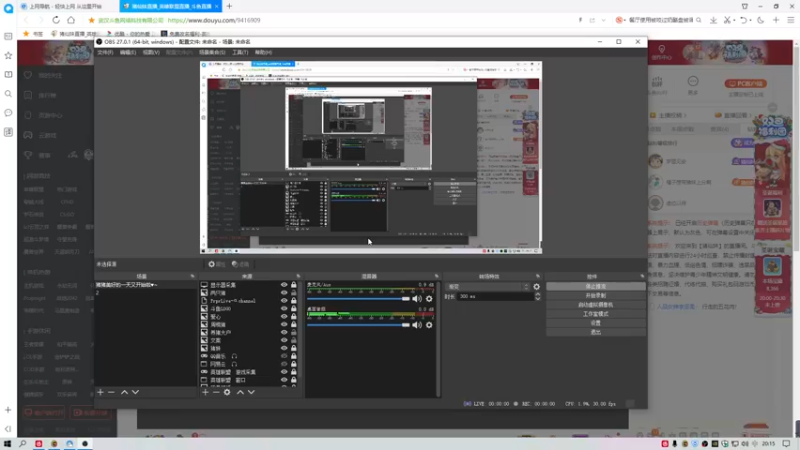This screenshot has width=800, height=450.
Task: Click the browser reload icon
Action: point(56,20)
